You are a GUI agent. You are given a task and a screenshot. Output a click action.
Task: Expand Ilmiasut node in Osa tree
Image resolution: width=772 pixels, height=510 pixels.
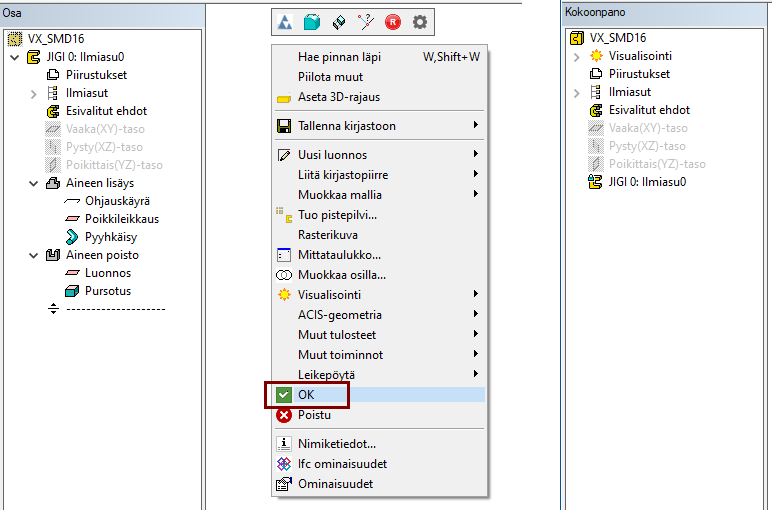click(33, 94)
